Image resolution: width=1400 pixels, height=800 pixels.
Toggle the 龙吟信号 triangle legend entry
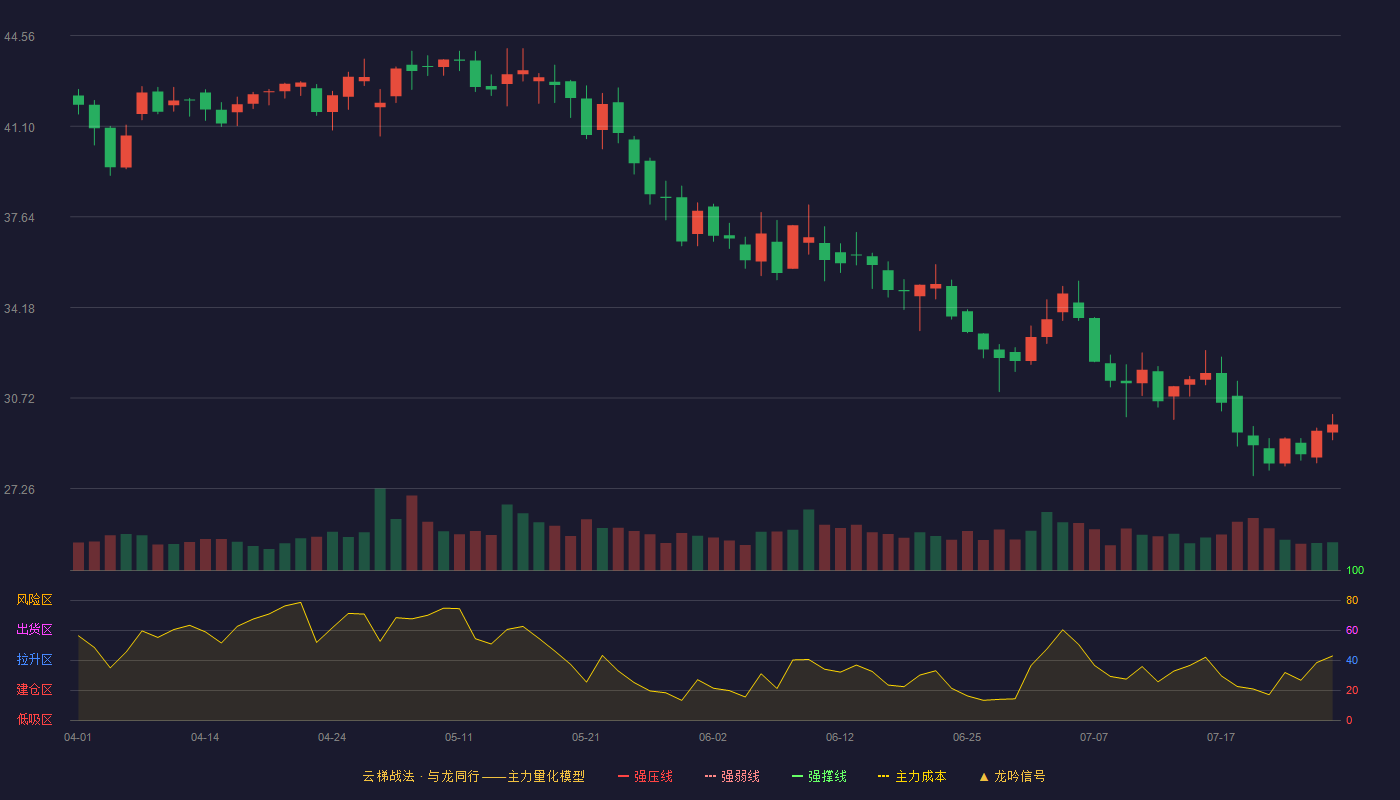point(1012,776)
